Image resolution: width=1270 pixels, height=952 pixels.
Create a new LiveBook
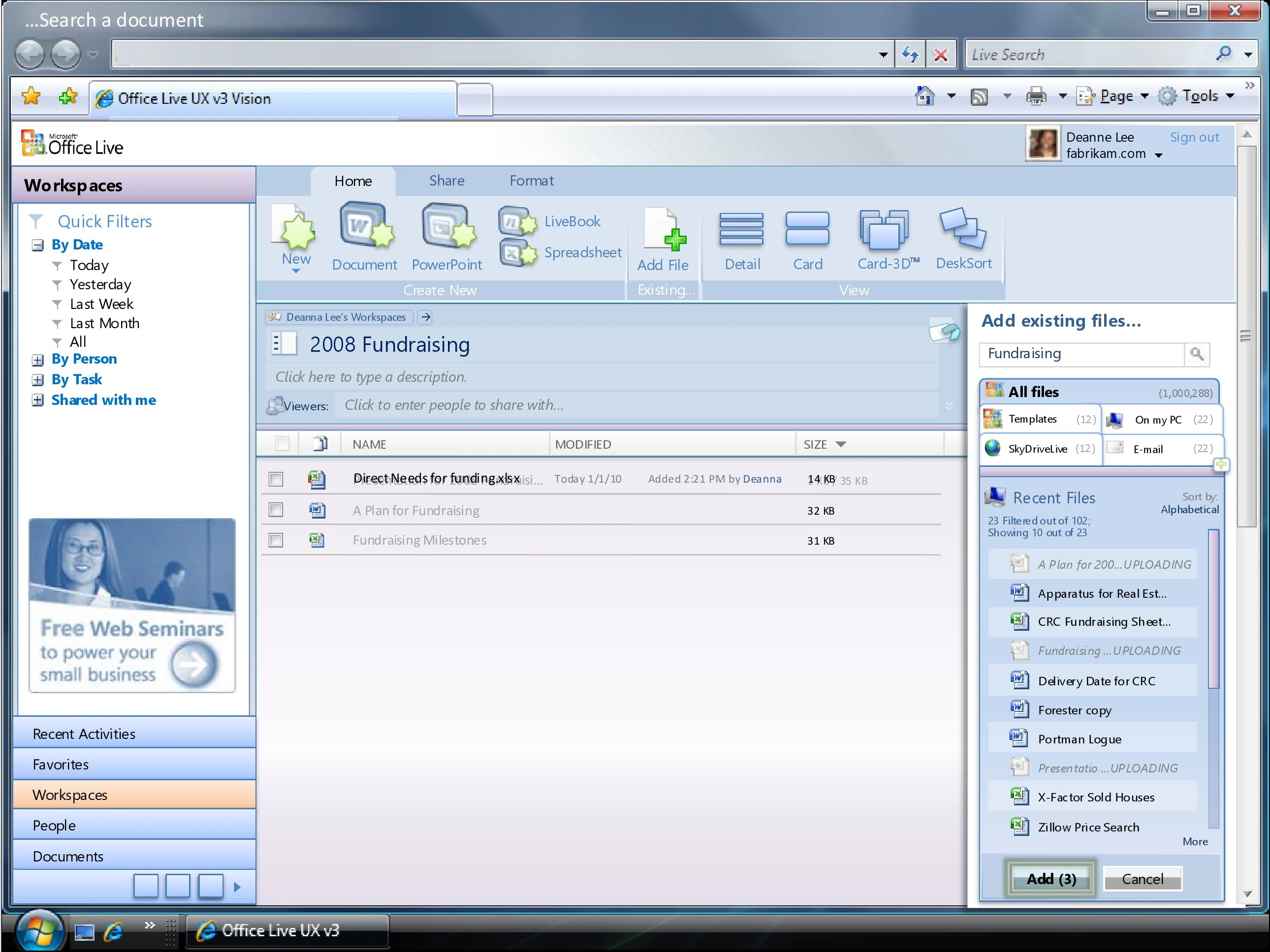(x=550, y=221)
